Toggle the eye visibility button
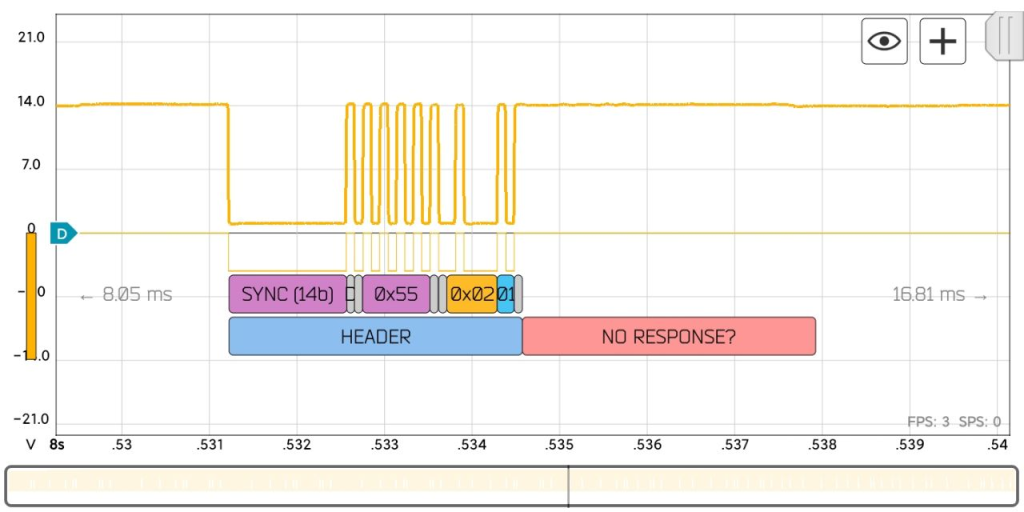 [x=884, y=41]
